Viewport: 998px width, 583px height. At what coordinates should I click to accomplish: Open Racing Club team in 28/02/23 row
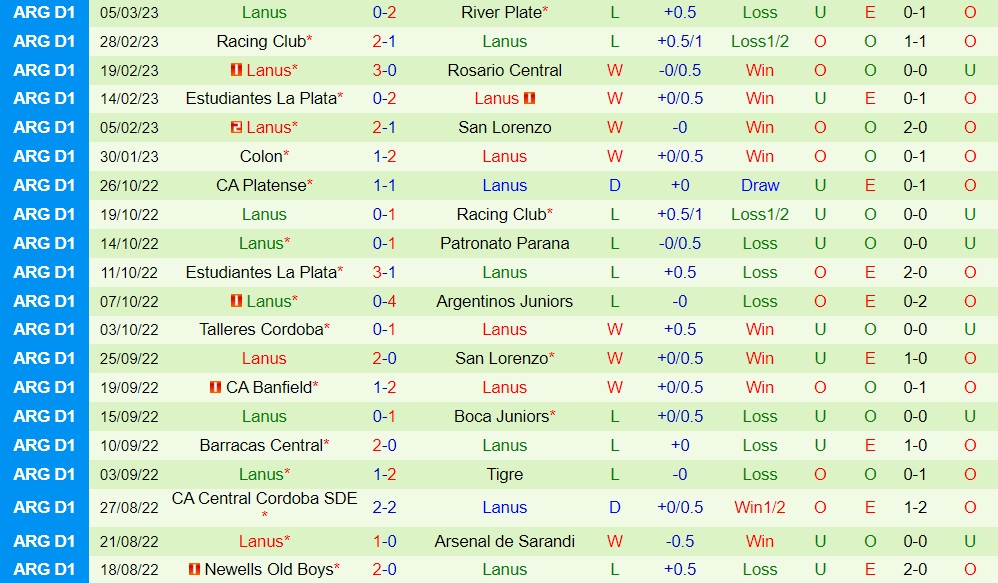point(260,41)
